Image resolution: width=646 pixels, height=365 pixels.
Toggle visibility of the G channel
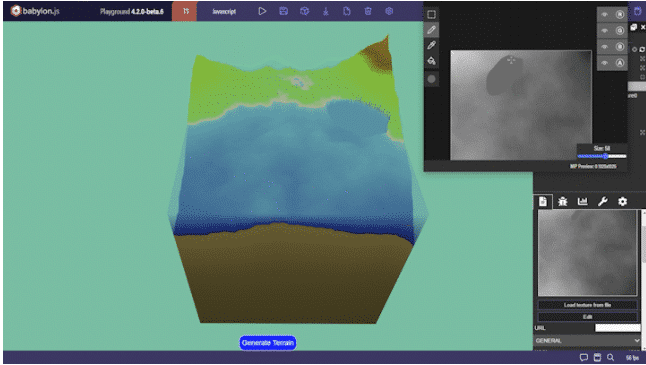pos(604,30)
